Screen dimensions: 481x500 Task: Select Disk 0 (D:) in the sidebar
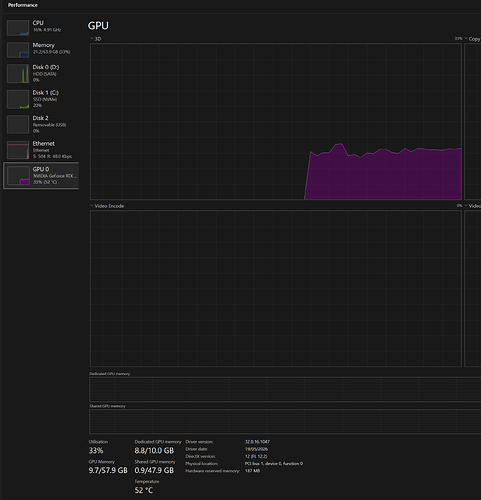[41, 73]
